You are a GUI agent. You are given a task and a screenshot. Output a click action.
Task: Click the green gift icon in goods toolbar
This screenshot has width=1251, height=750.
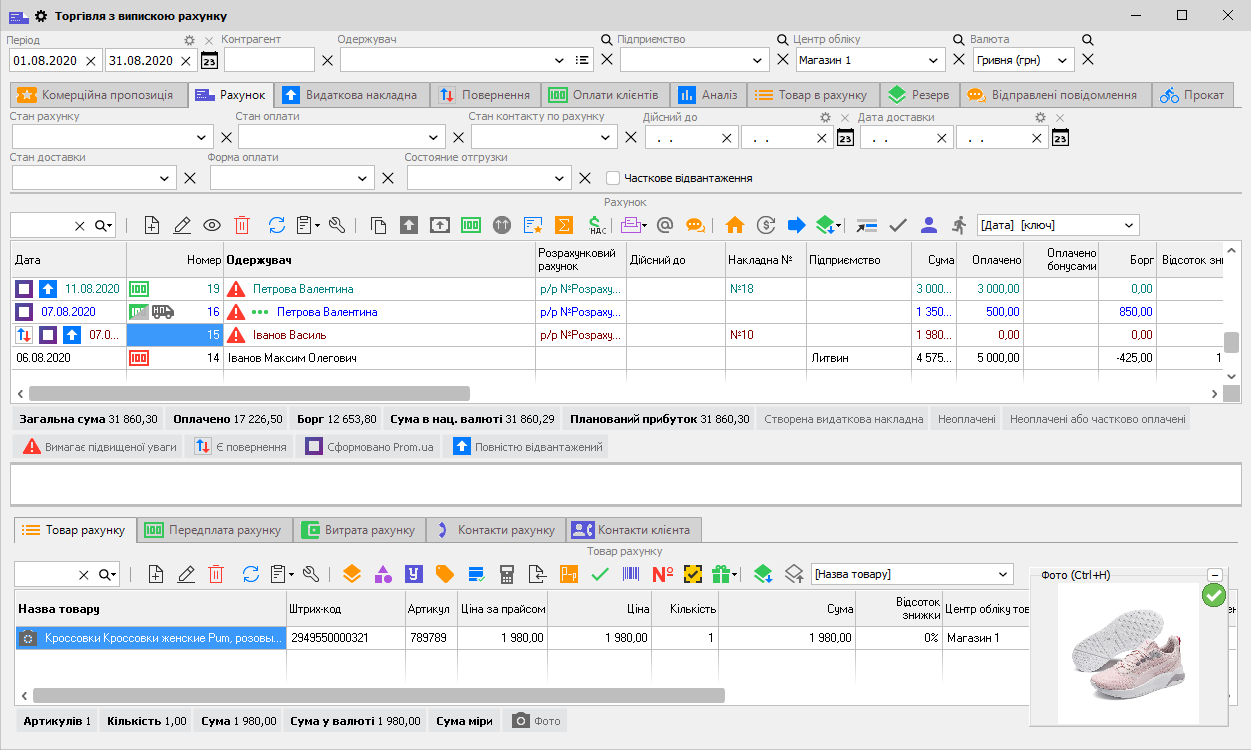point(721,574)
